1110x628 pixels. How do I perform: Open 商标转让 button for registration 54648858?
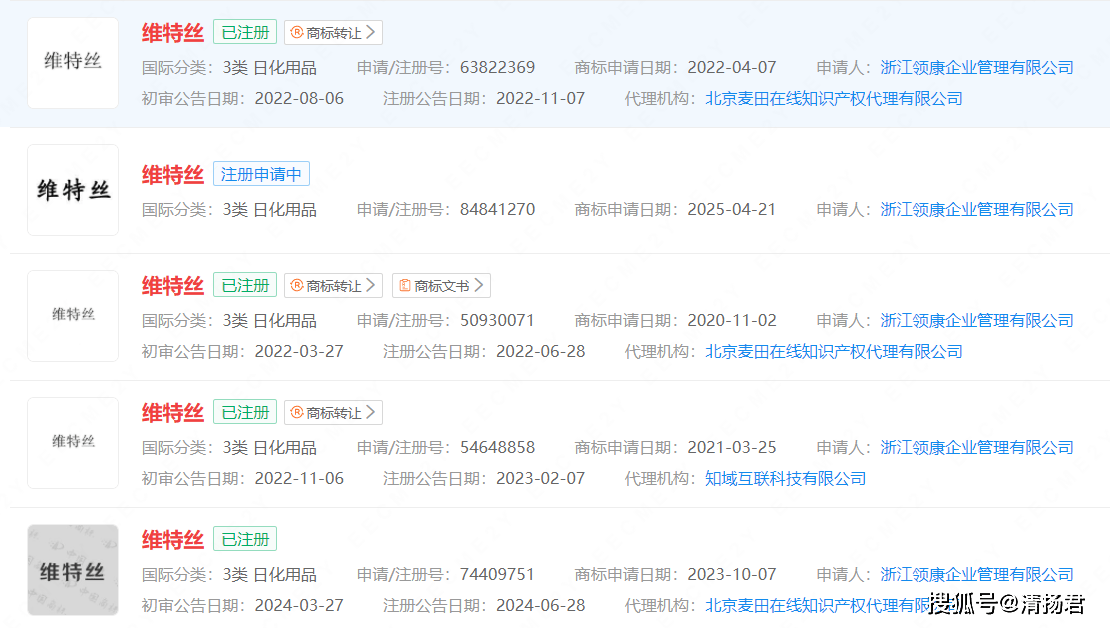coord(333,413)
